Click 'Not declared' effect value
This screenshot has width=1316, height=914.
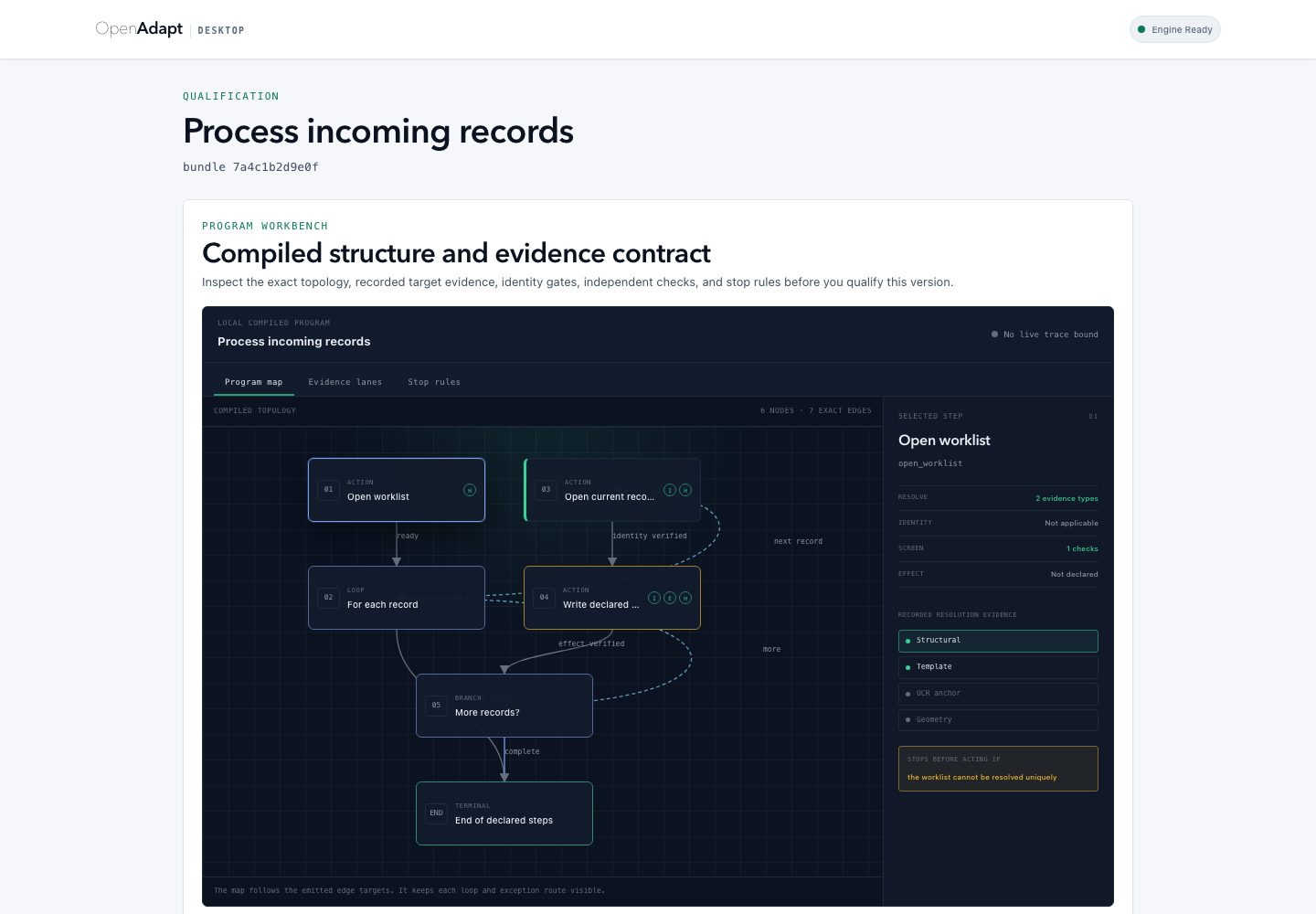(x=1074, y=575)
